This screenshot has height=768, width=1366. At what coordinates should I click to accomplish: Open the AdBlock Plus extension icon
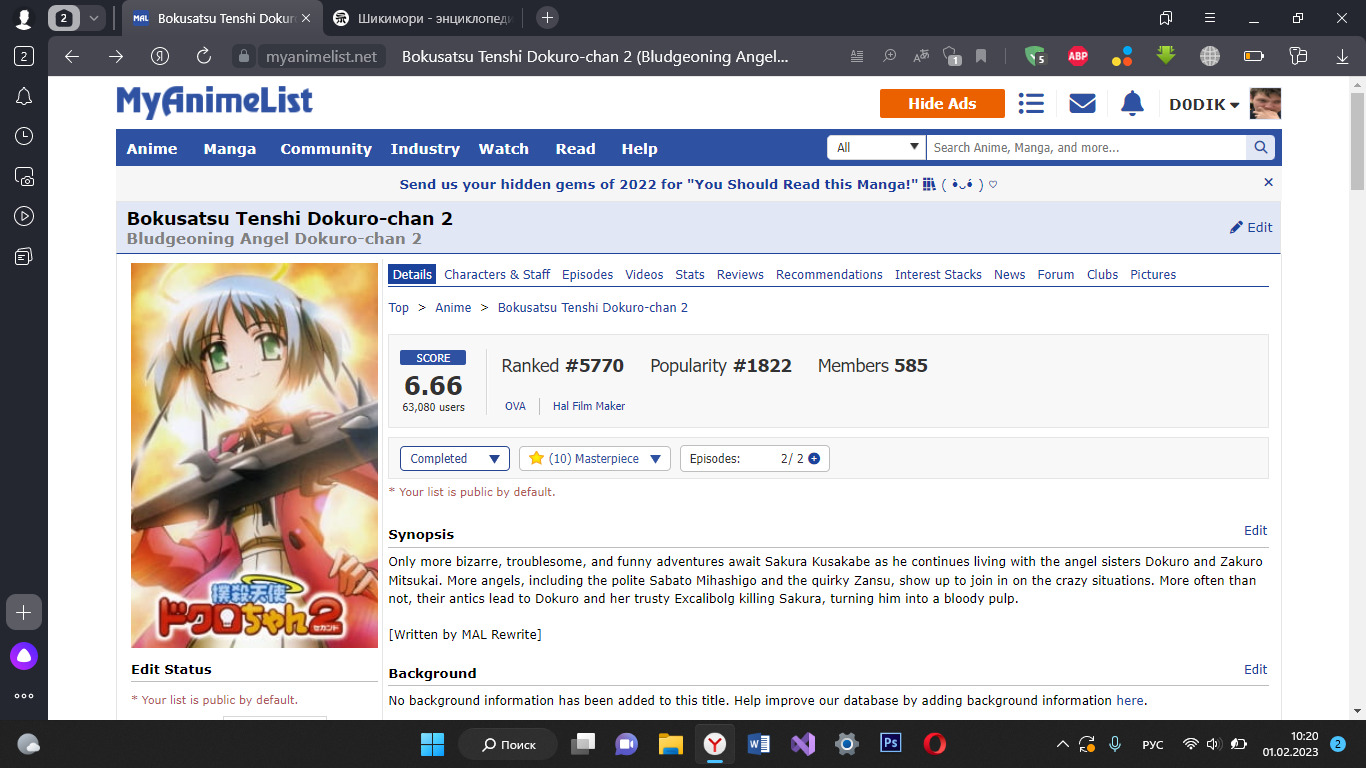click(1077, 56)
